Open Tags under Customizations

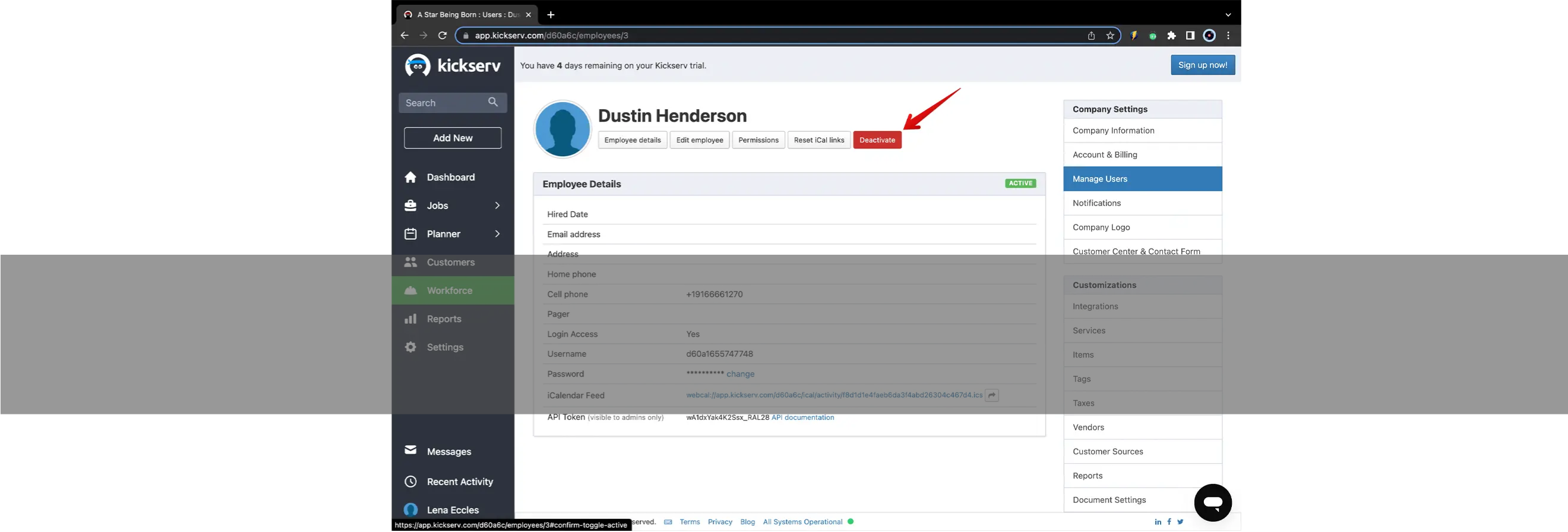(x=1143, y=379)
